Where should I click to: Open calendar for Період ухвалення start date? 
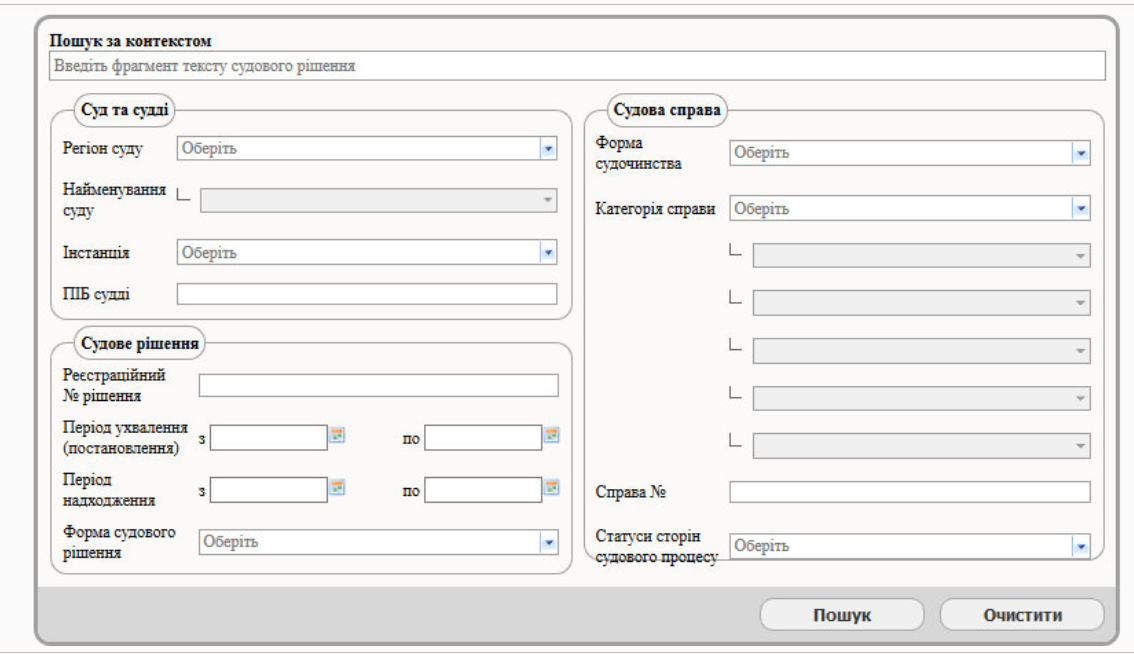[x=337, y=435]
